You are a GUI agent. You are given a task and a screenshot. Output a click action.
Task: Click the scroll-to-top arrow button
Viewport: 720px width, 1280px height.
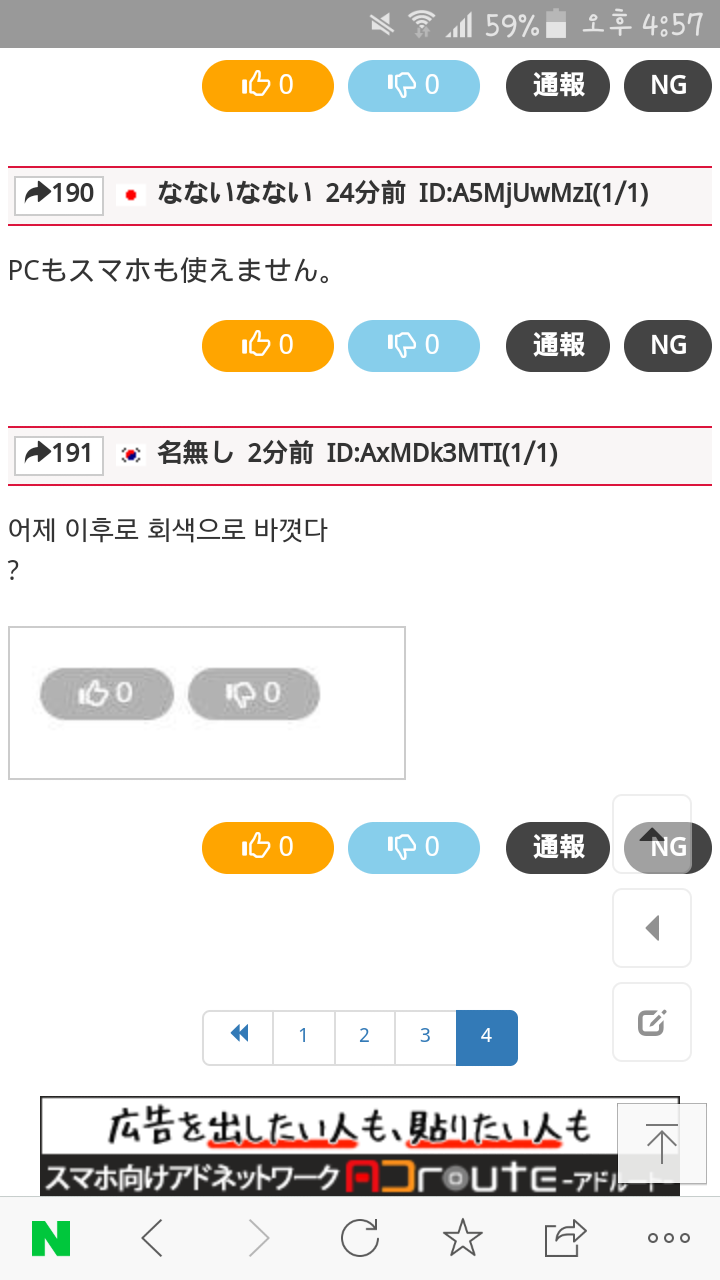tap(661, 1141)
